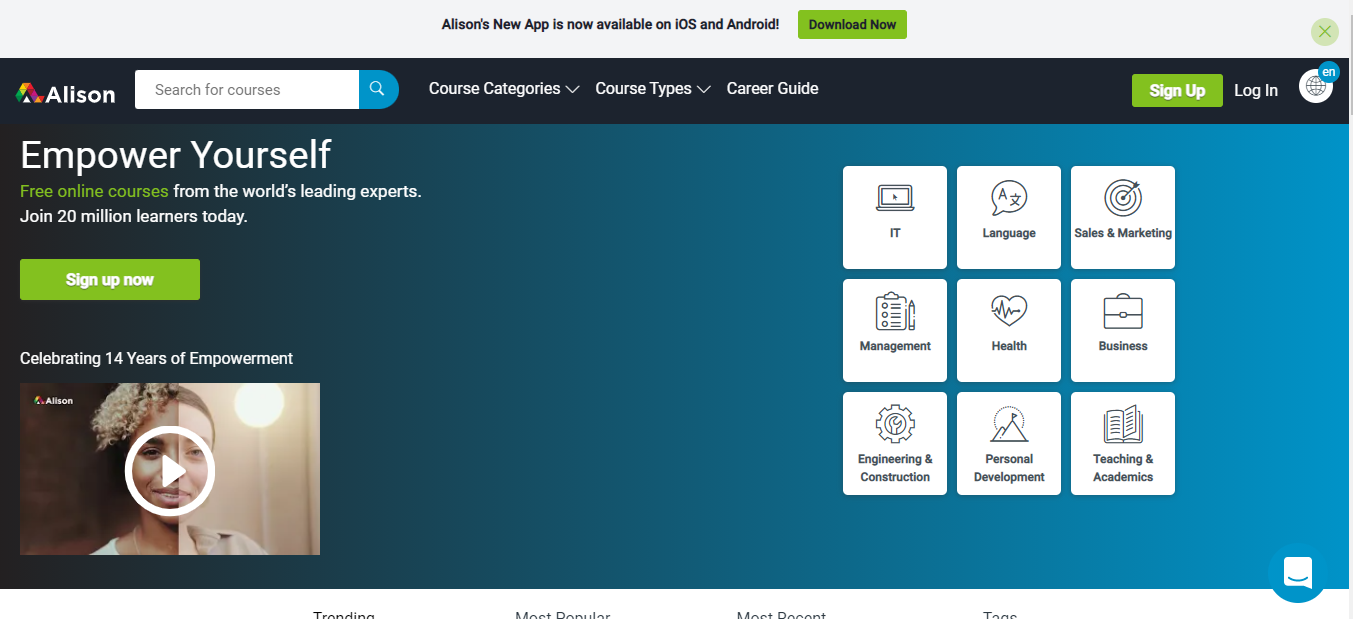Expand the Course Types dropdown
The width and height of the screenshot is (1353, 619).
click(x=653, y=89)
